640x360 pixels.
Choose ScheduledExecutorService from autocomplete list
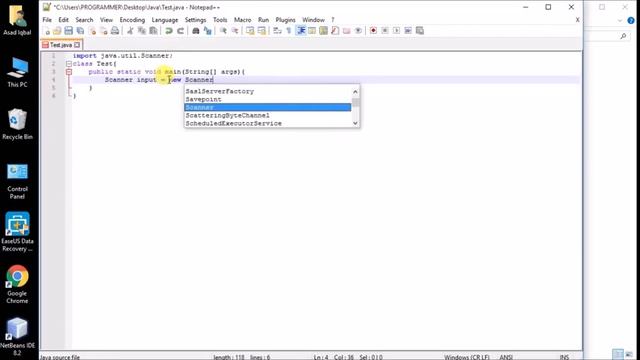click(268, 123)
